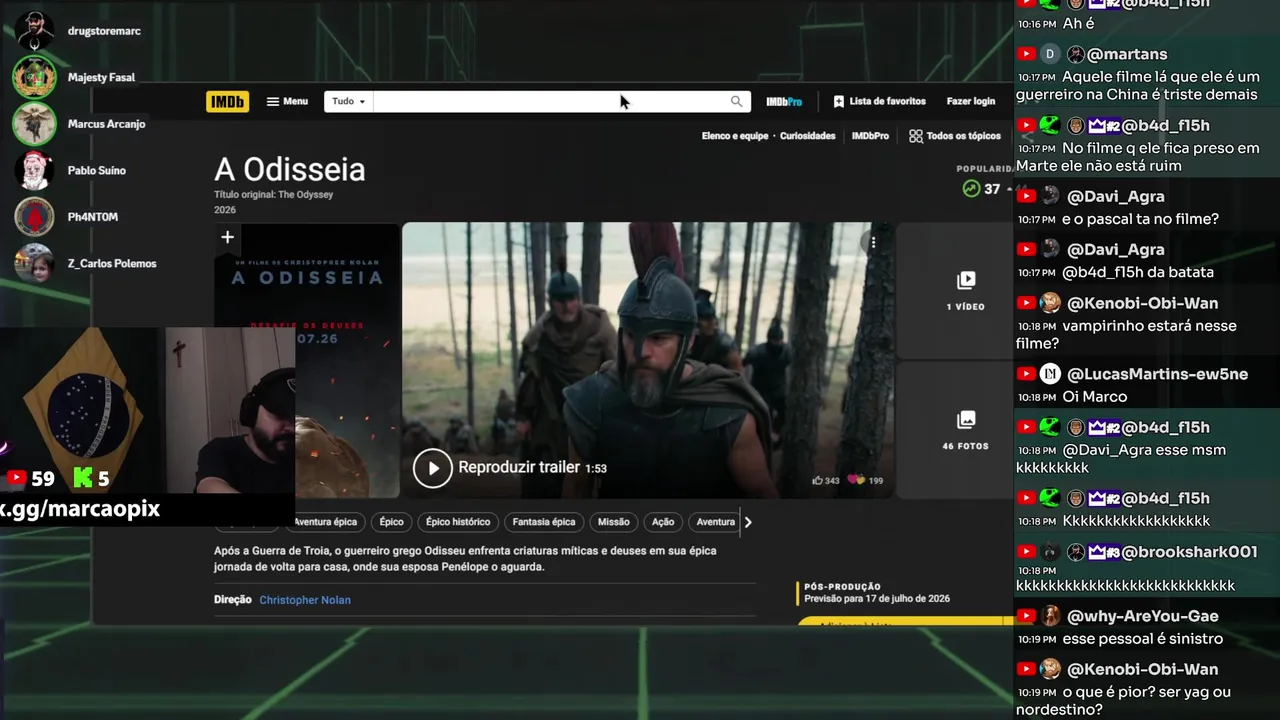Open the 46 FOTOS tile
Screen dimensions: 1280x720
click(x=965, y=430)
